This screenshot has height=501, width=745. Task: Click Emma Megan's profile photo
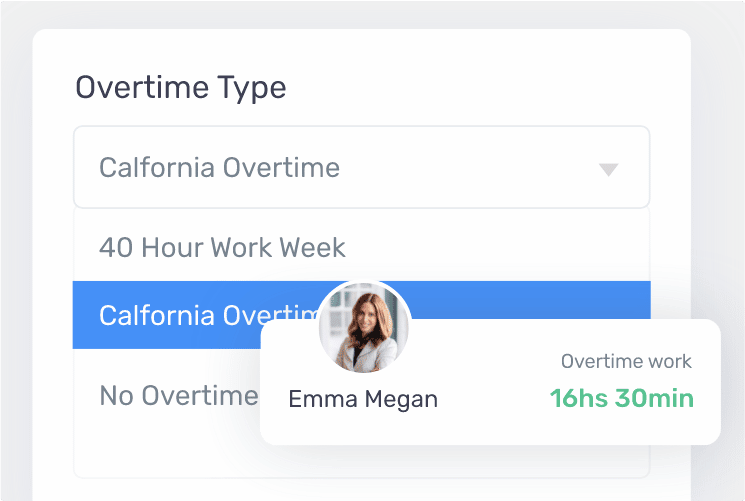[x=364, y=327]
